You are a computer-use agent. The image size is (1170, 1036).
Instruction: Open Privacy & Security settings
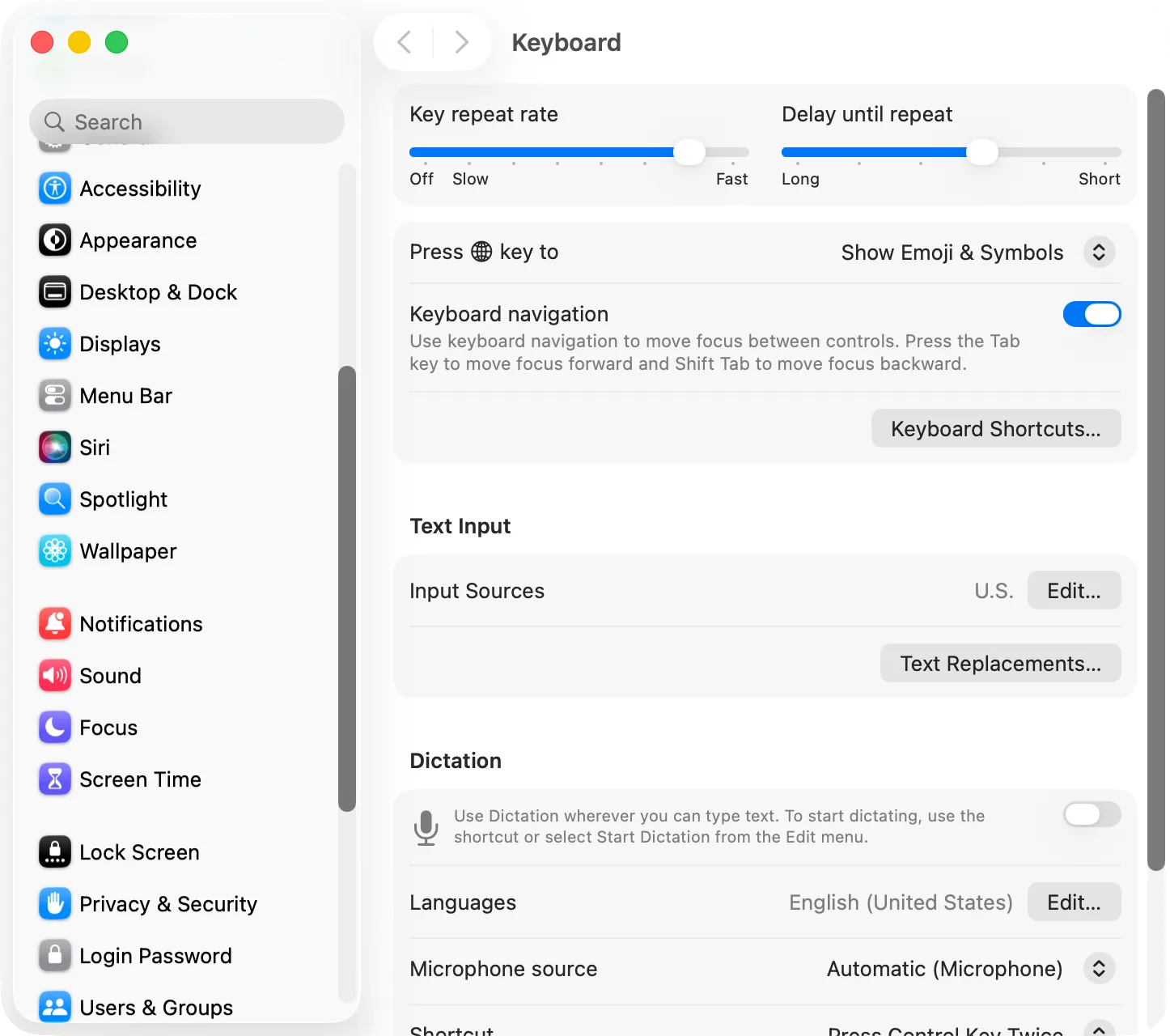pyautogui.click(x=168, y=904)
